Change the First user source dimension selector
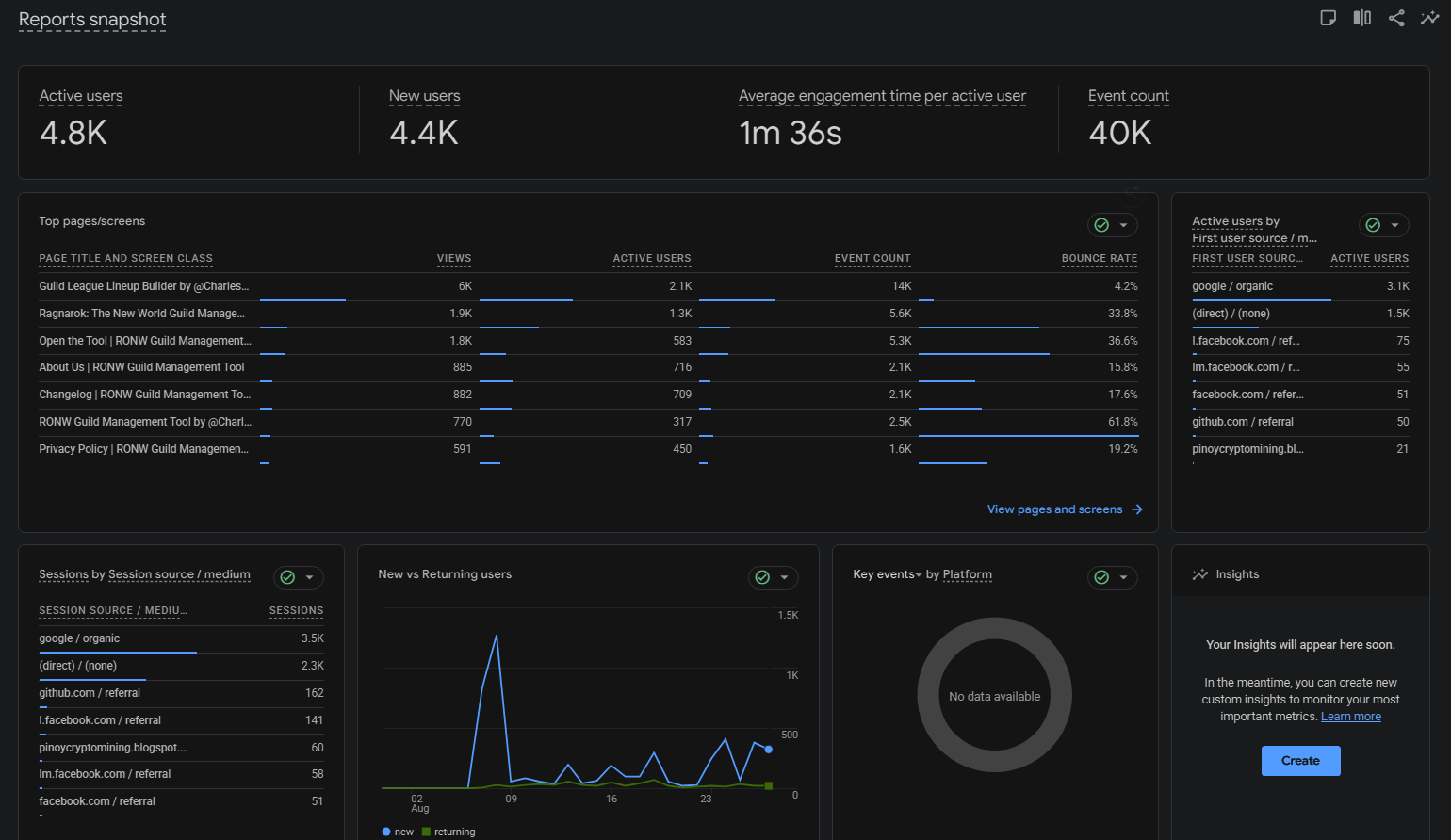This screenshot has width=1451, height=840. [1255, 238]
